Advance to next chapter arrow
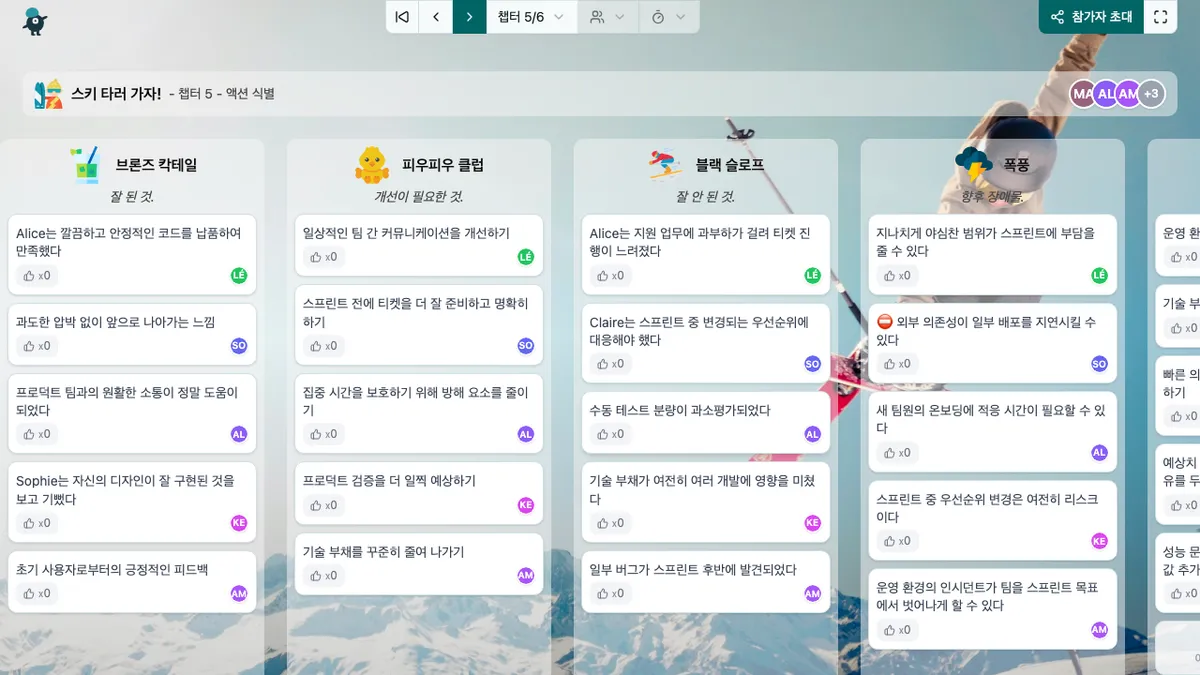 tap(469, 17)
